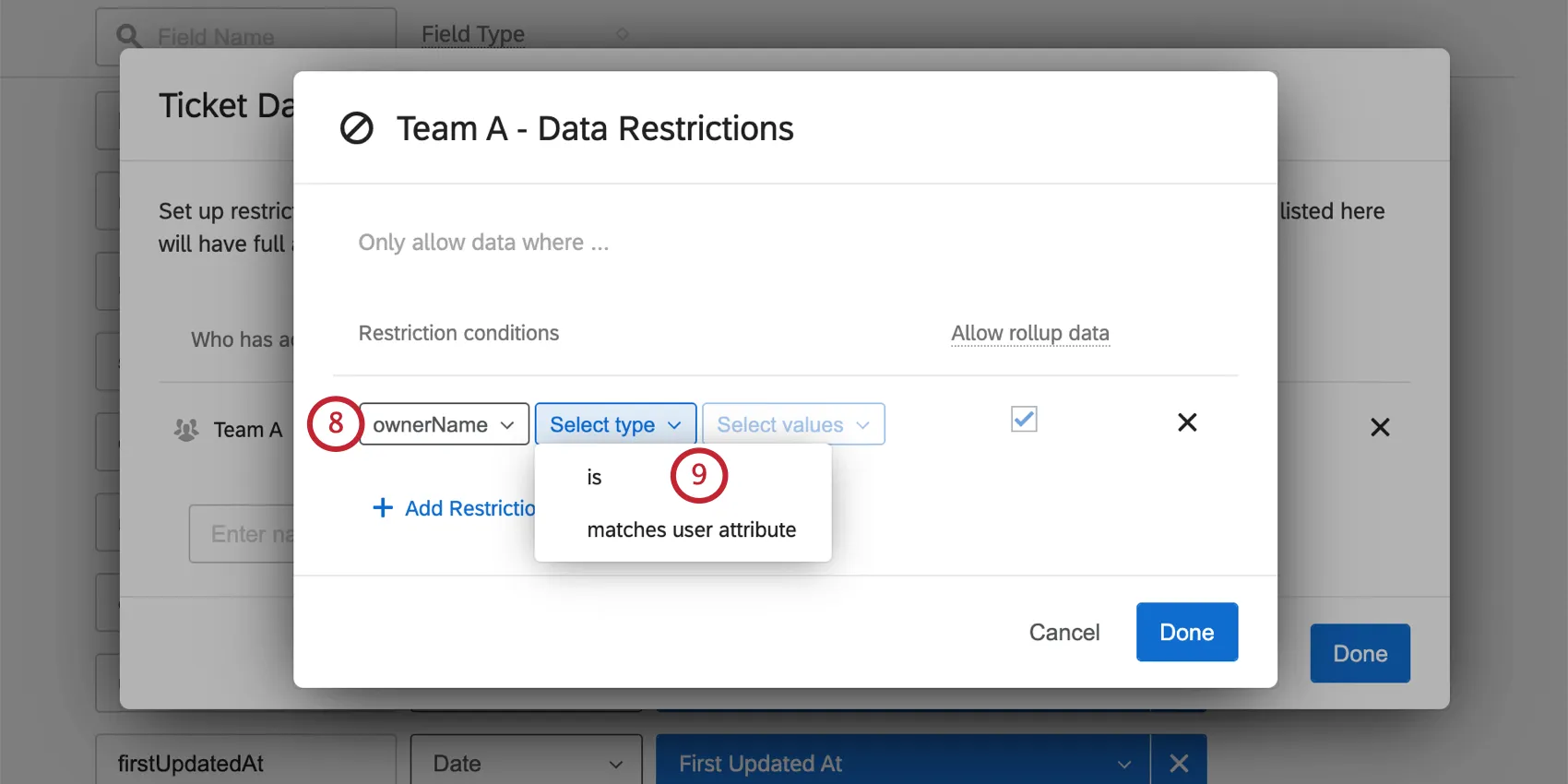Image resolution: width=1568 pixels, height=784 pixels.
Task: Click the Team A group icon
Action: click(186, 430)
